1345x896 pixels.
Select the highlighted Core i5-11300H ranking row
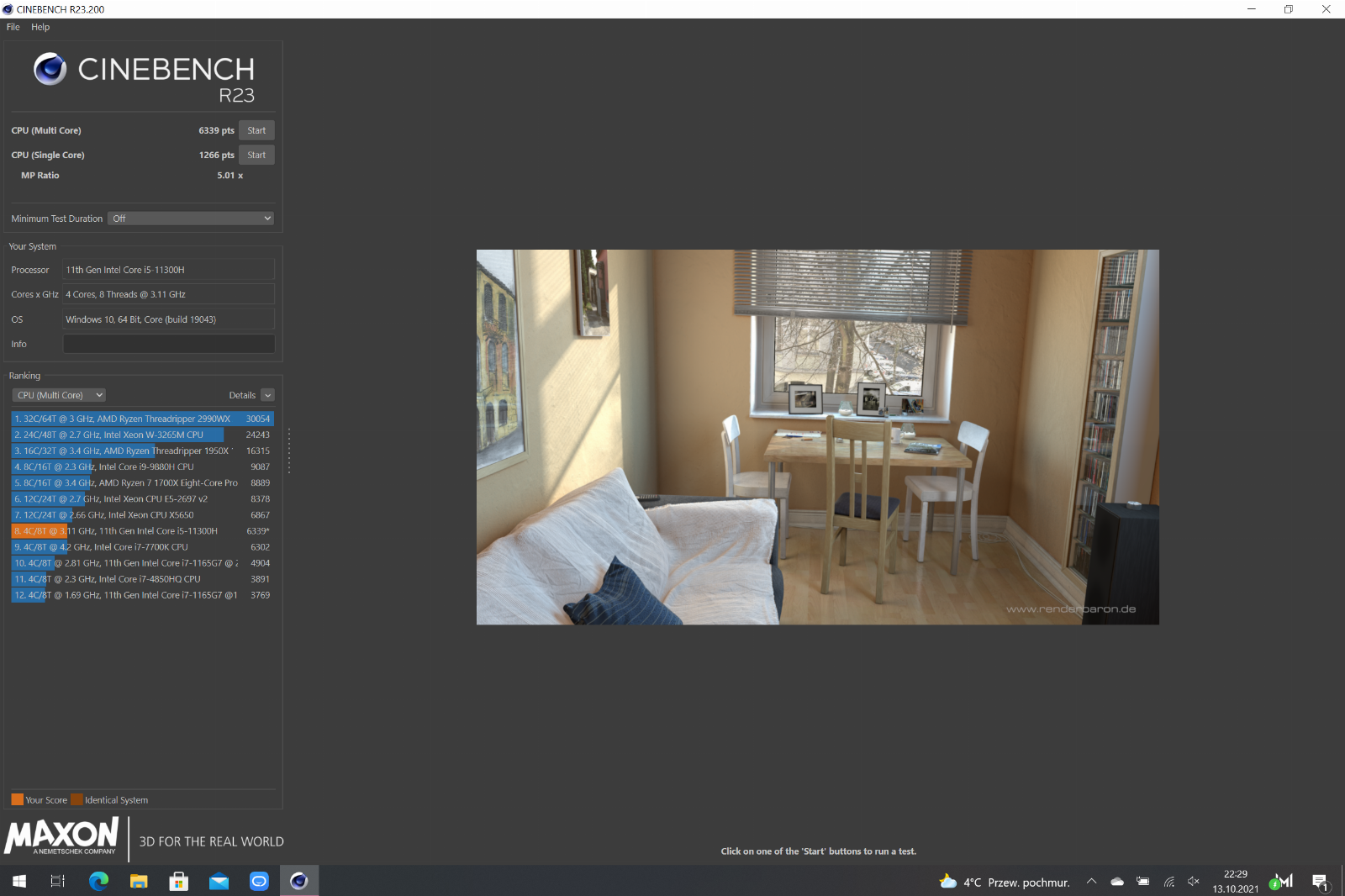click(142, 530)
